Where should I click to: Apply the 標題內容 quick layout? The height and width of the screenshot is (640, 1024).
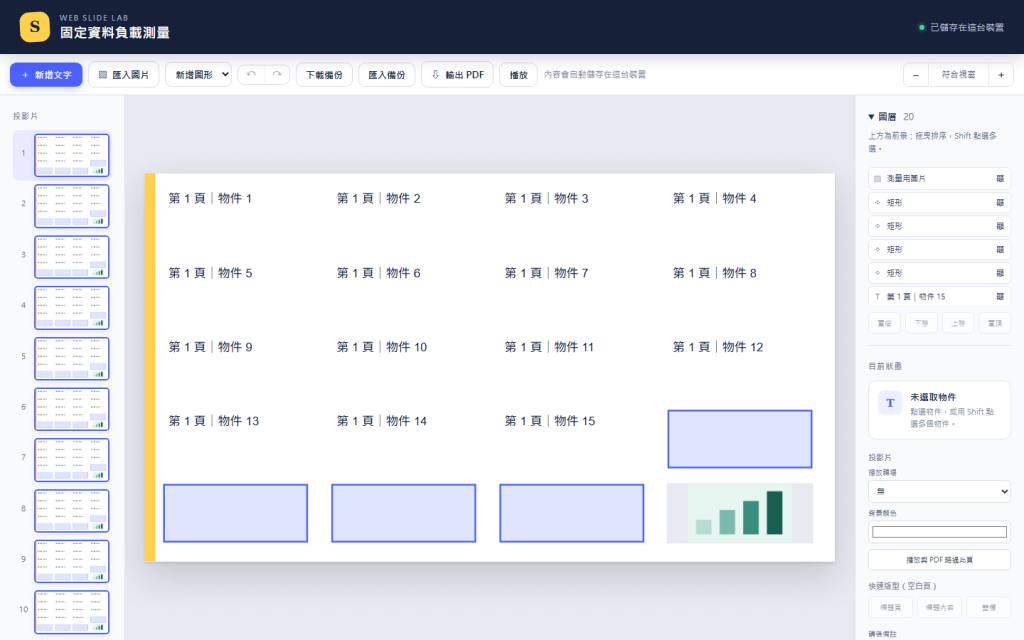pyautogui.click(x=939, y=607)
